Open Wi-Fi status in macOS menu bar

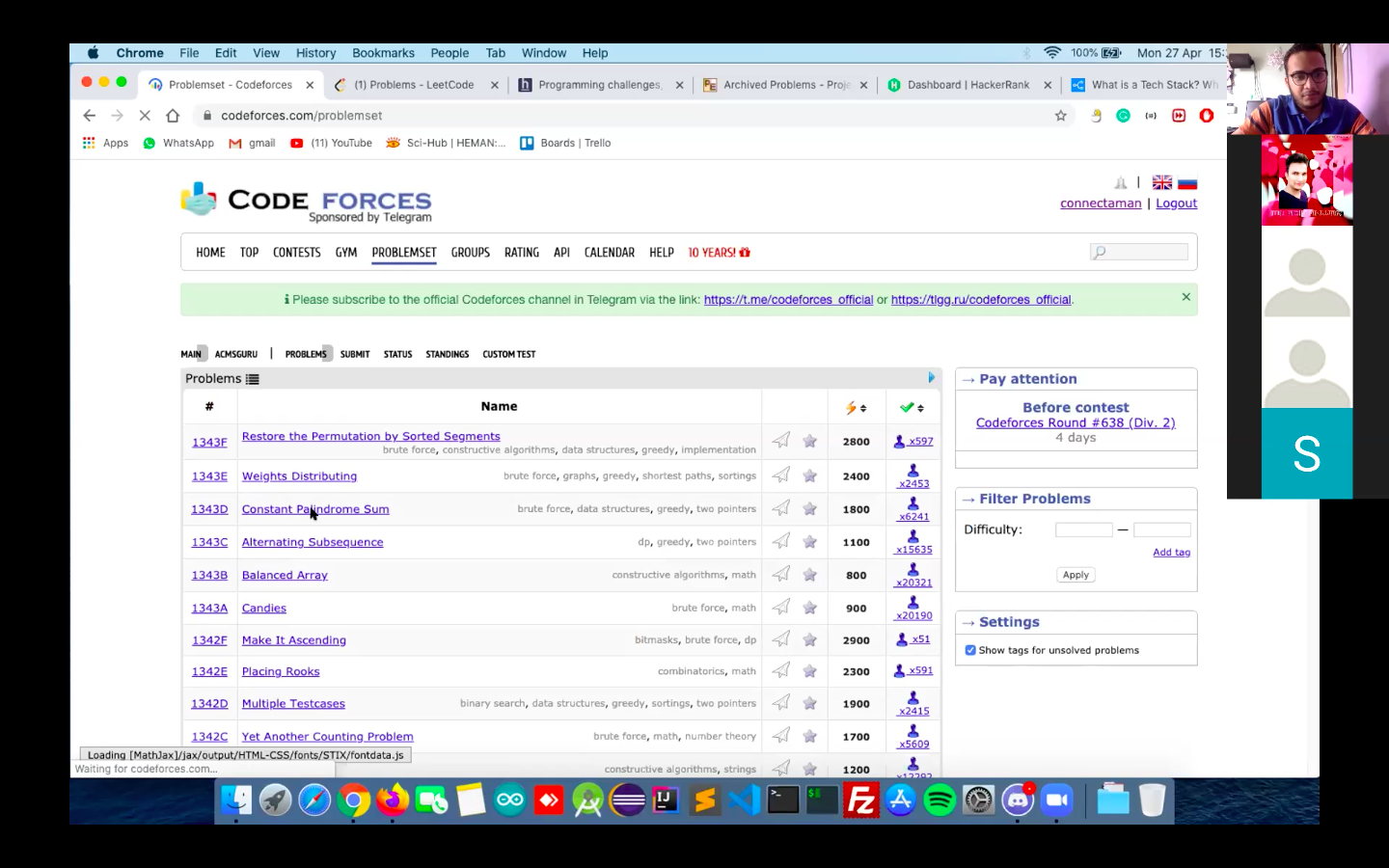coord(1052,53)
